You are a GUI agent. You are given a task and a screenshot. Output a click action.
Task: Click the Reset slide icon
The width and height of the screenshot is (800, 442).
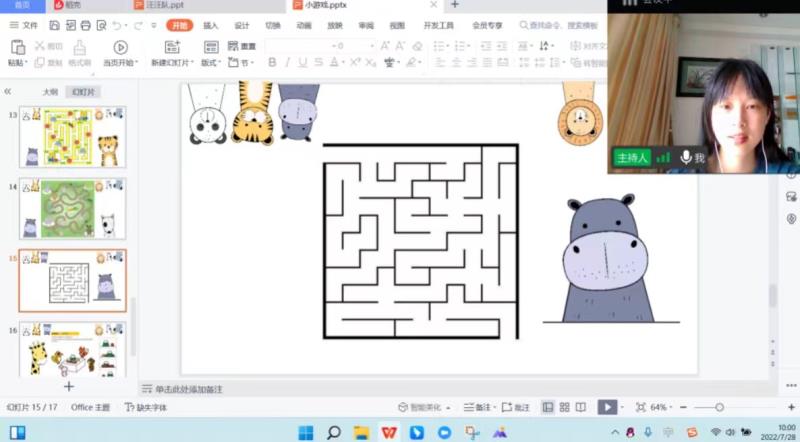(x=233, y=46)
